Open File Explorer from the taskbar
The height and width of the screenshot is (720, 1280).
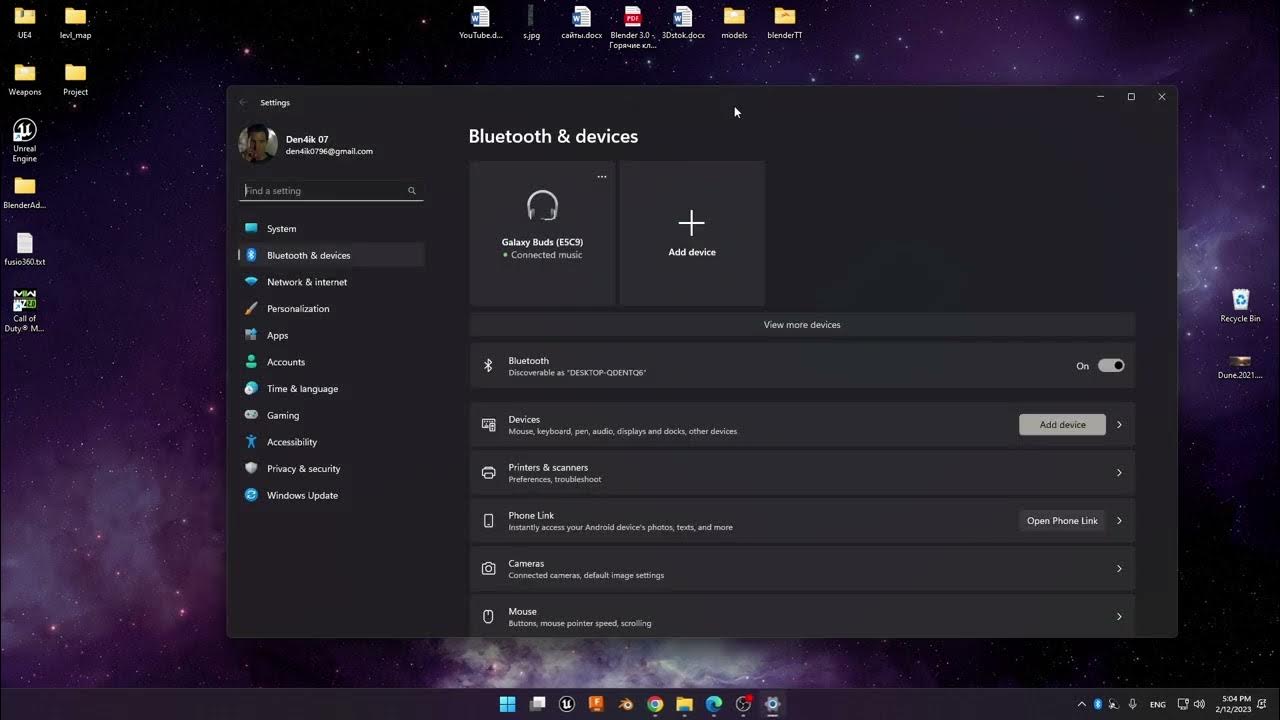684,704
